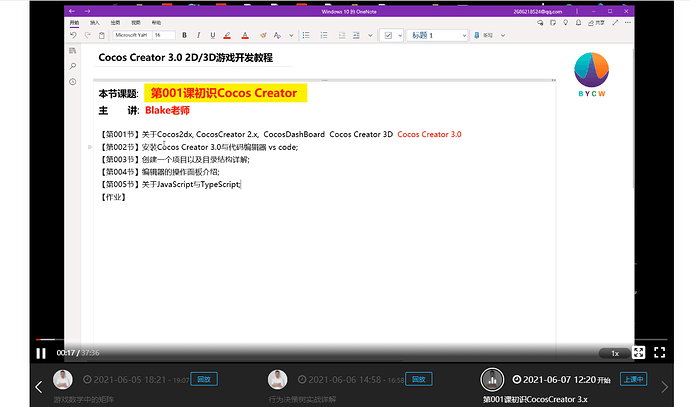Click the sync status cloud icon
This screenshot has width=690, height=407.
(x=540, y=23)
